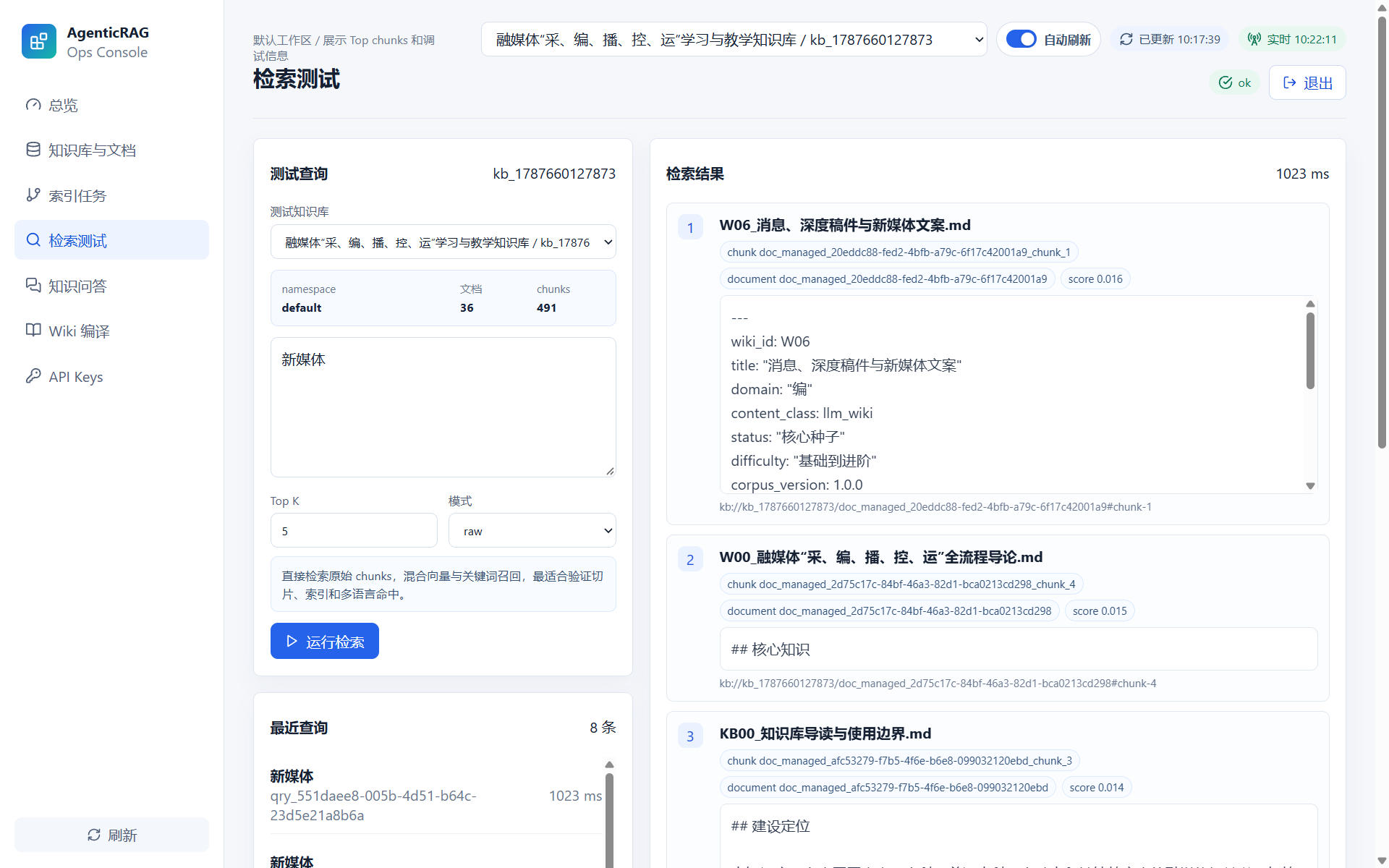The image size is (1389, 868).
Task: Open Wiki 编译 in sidebar
Action: [111, 331]
